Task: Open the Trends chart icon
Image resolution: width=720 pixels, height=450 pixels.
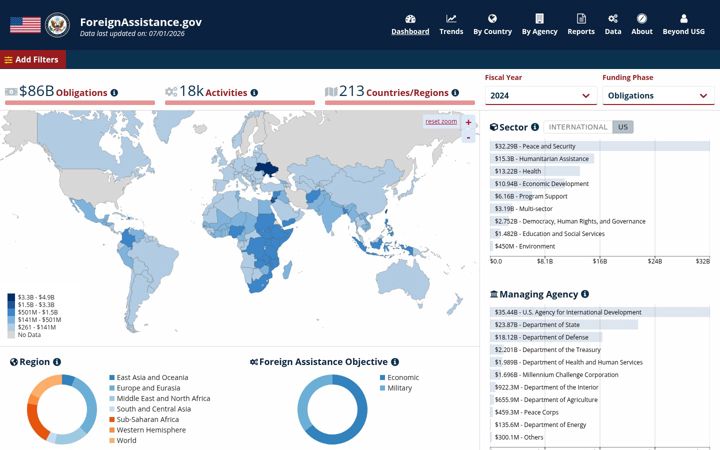Action: click(x=451, y=19)
